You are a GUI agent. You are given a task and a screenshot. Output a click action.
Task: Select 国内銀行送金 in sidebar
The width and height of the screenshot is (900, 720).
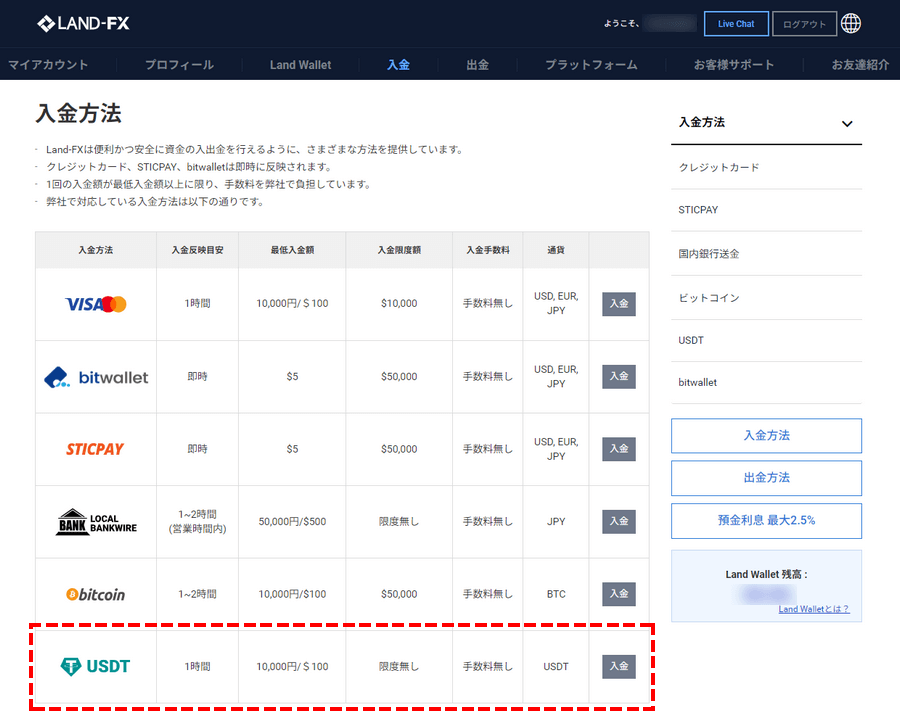pos(766,254)
